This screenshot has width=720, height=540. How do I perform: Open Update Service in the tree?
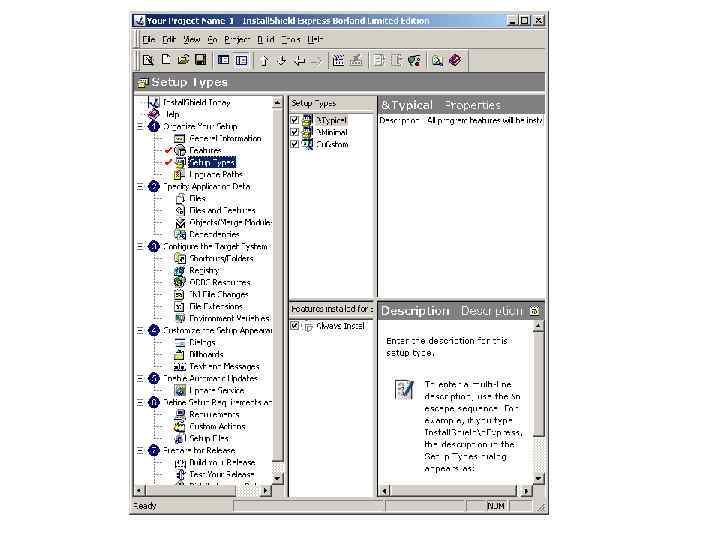(x=217, y=390)
